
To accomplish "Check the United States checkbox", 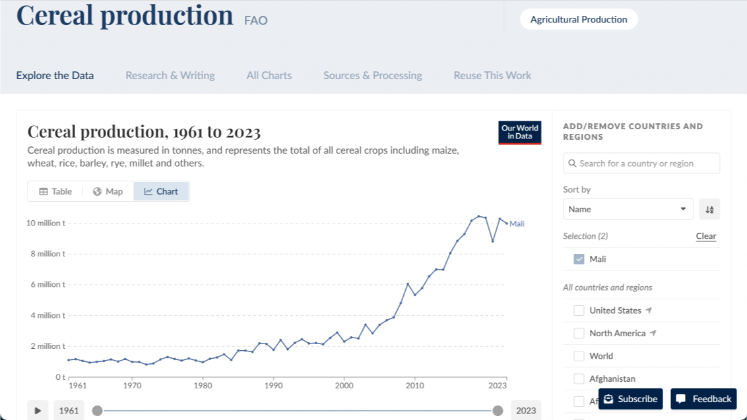I will click(x=579, y=310).
